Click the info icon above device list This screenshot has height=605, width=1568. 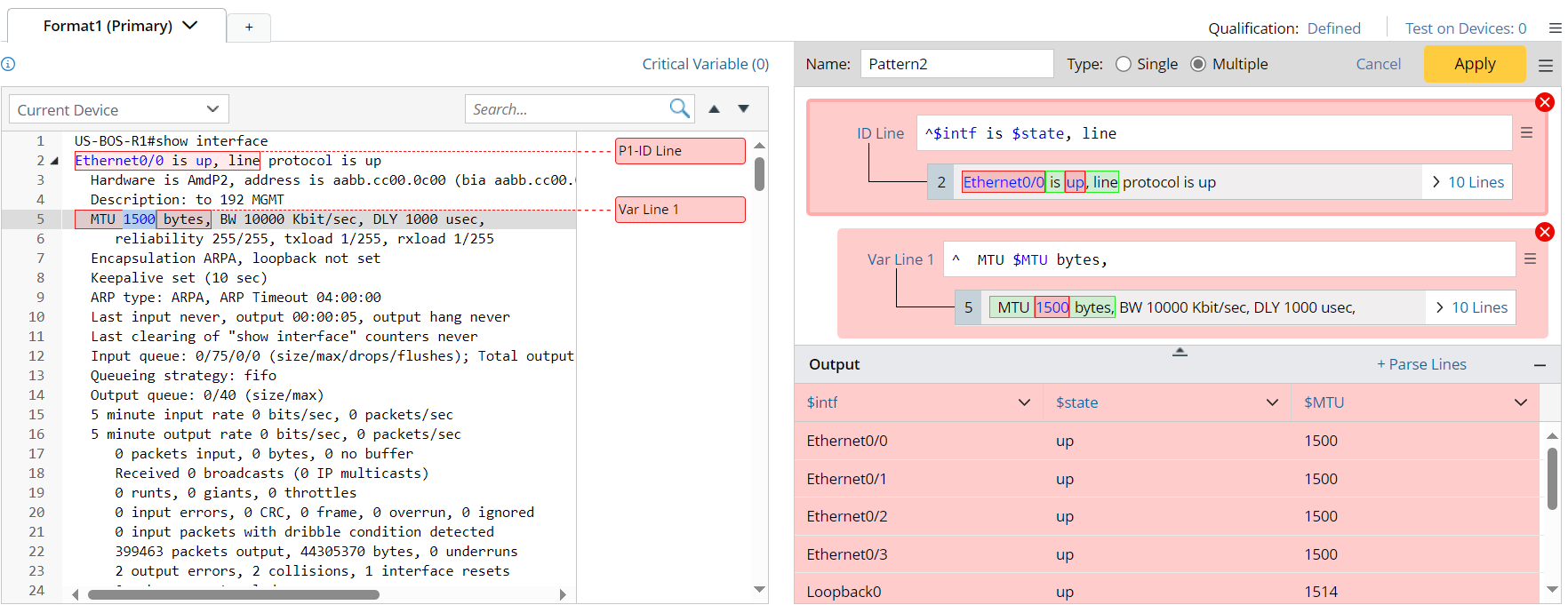8,64
